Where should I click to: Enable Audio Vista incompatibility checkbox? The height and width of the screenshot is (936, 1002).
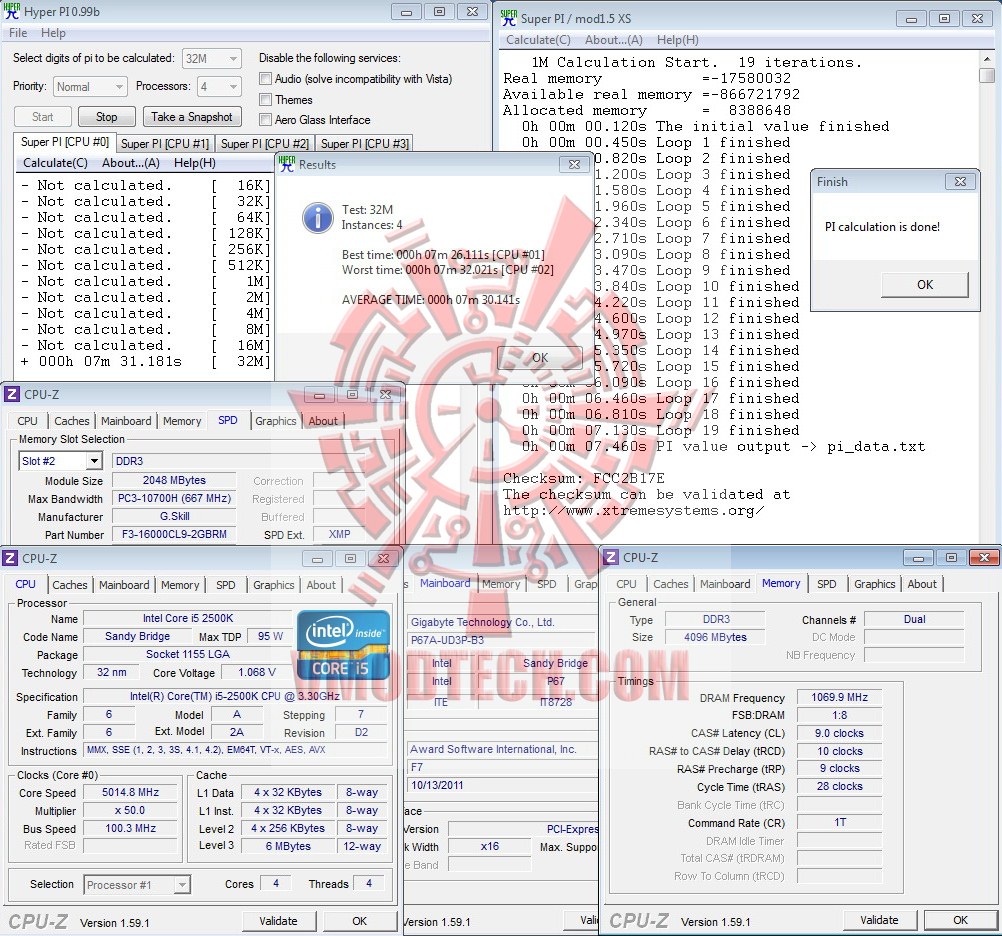tap(265, 79)
